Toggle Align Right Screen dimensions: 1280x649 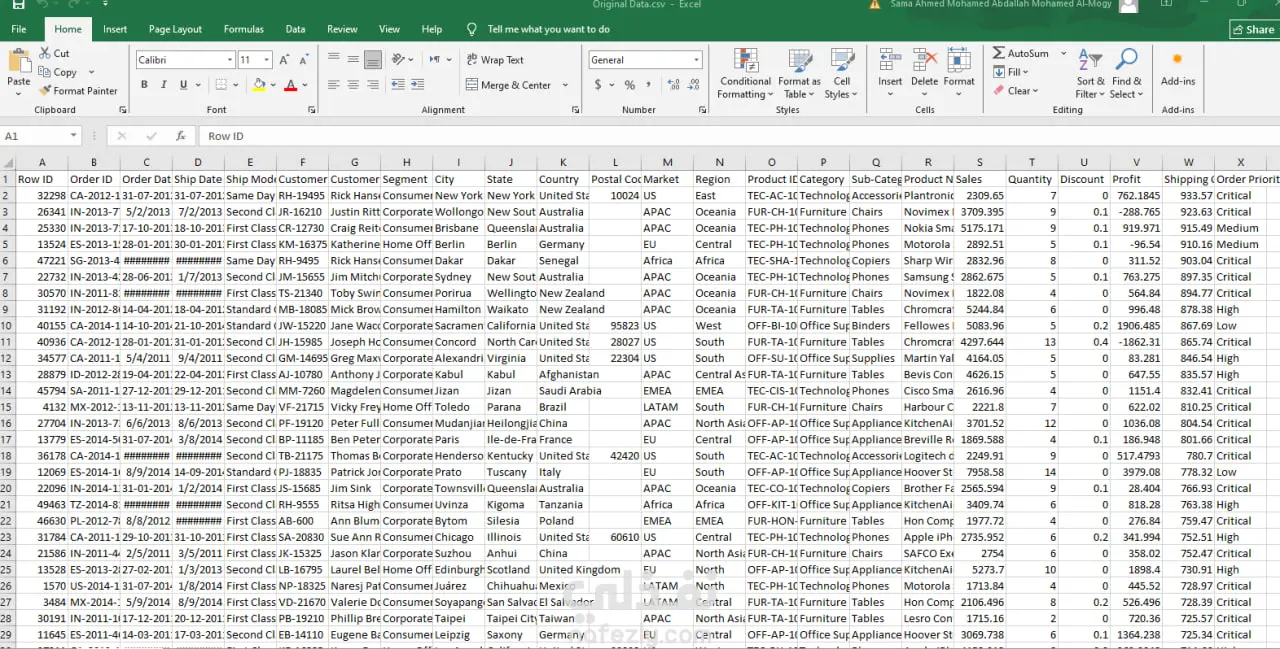(x=372, y=85)
